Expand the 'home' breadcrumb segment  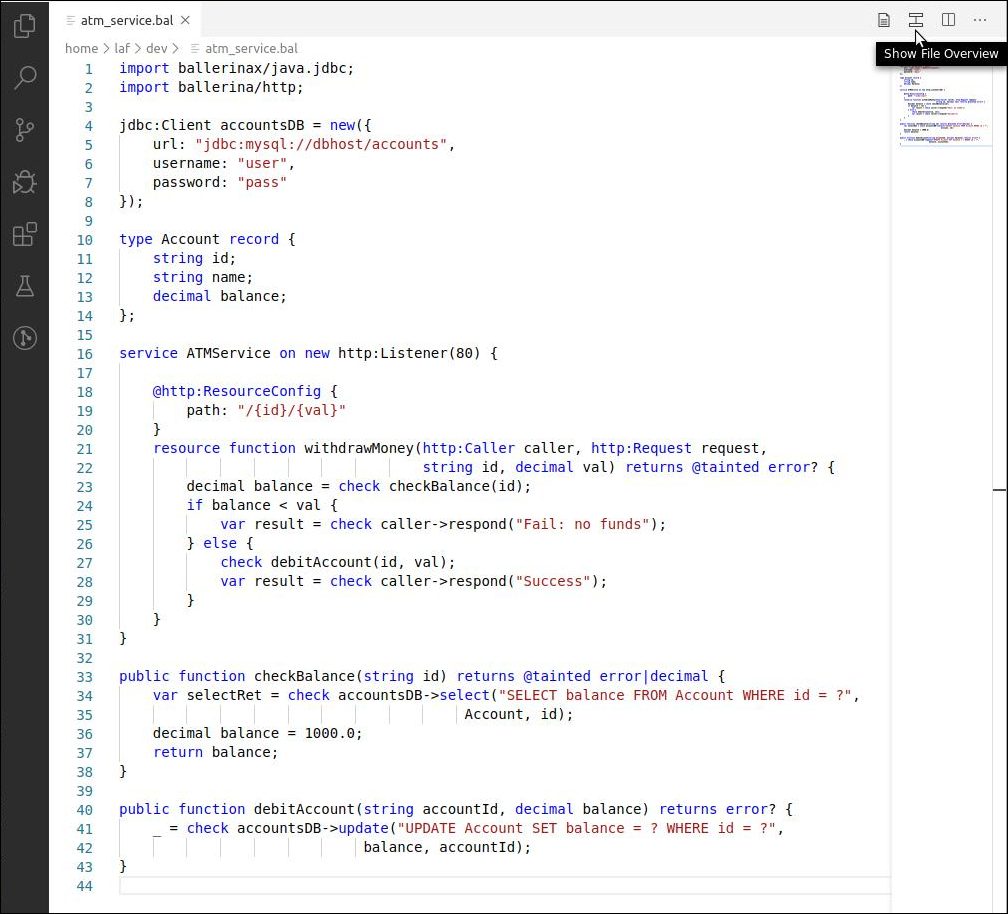(81, 48)
